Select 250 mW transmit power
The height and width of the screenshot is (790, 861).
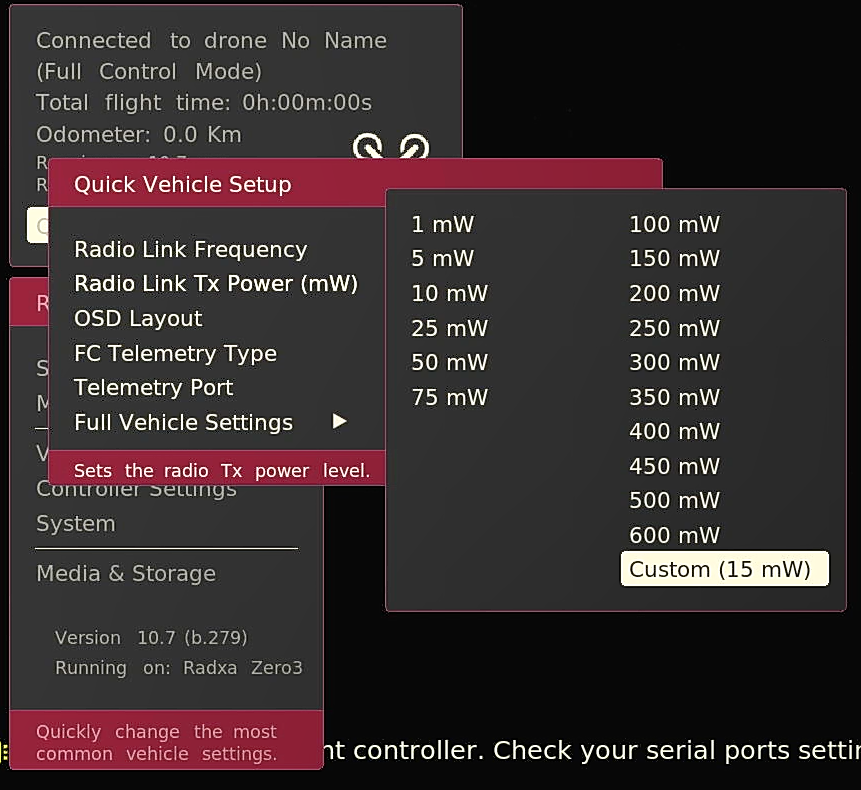pyautogui.click(x=673, y=327)
